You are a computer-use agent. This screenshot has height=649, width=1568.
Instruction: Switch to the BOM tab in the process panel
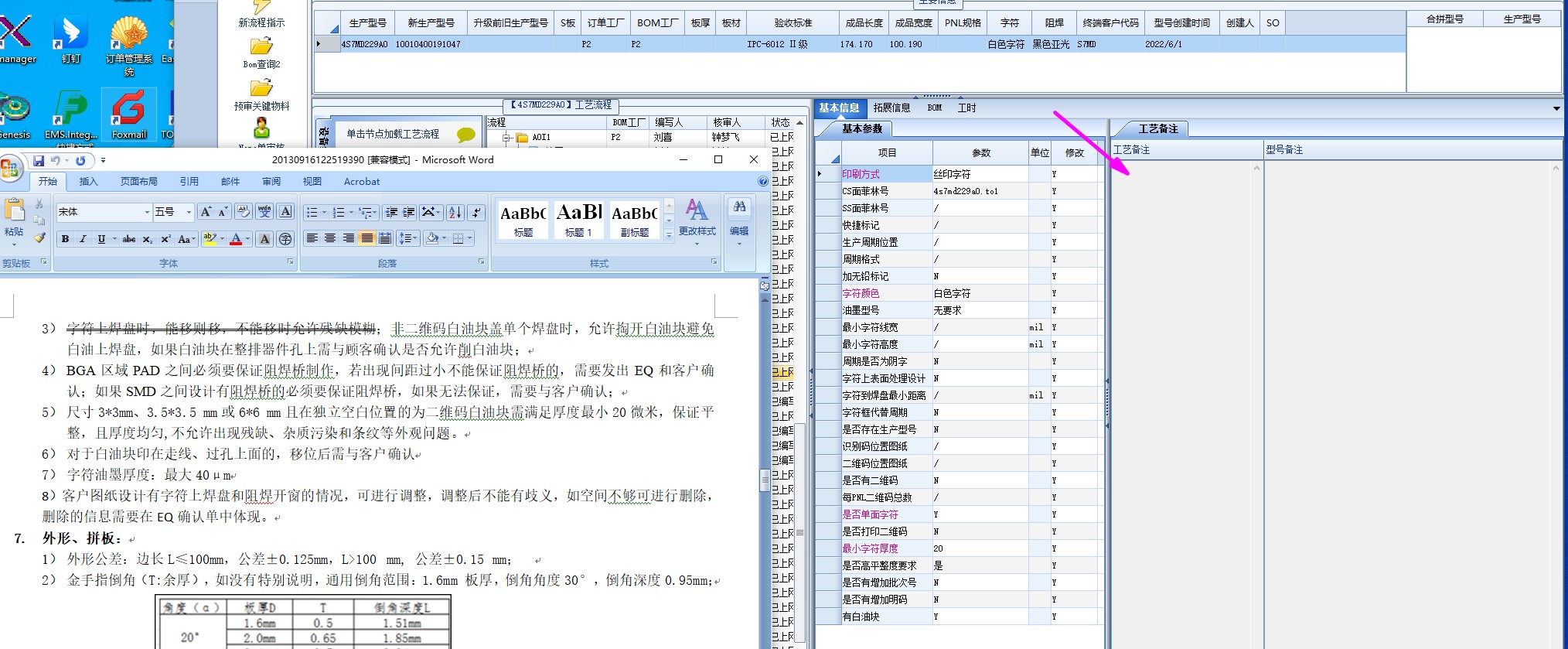[935, 108]
